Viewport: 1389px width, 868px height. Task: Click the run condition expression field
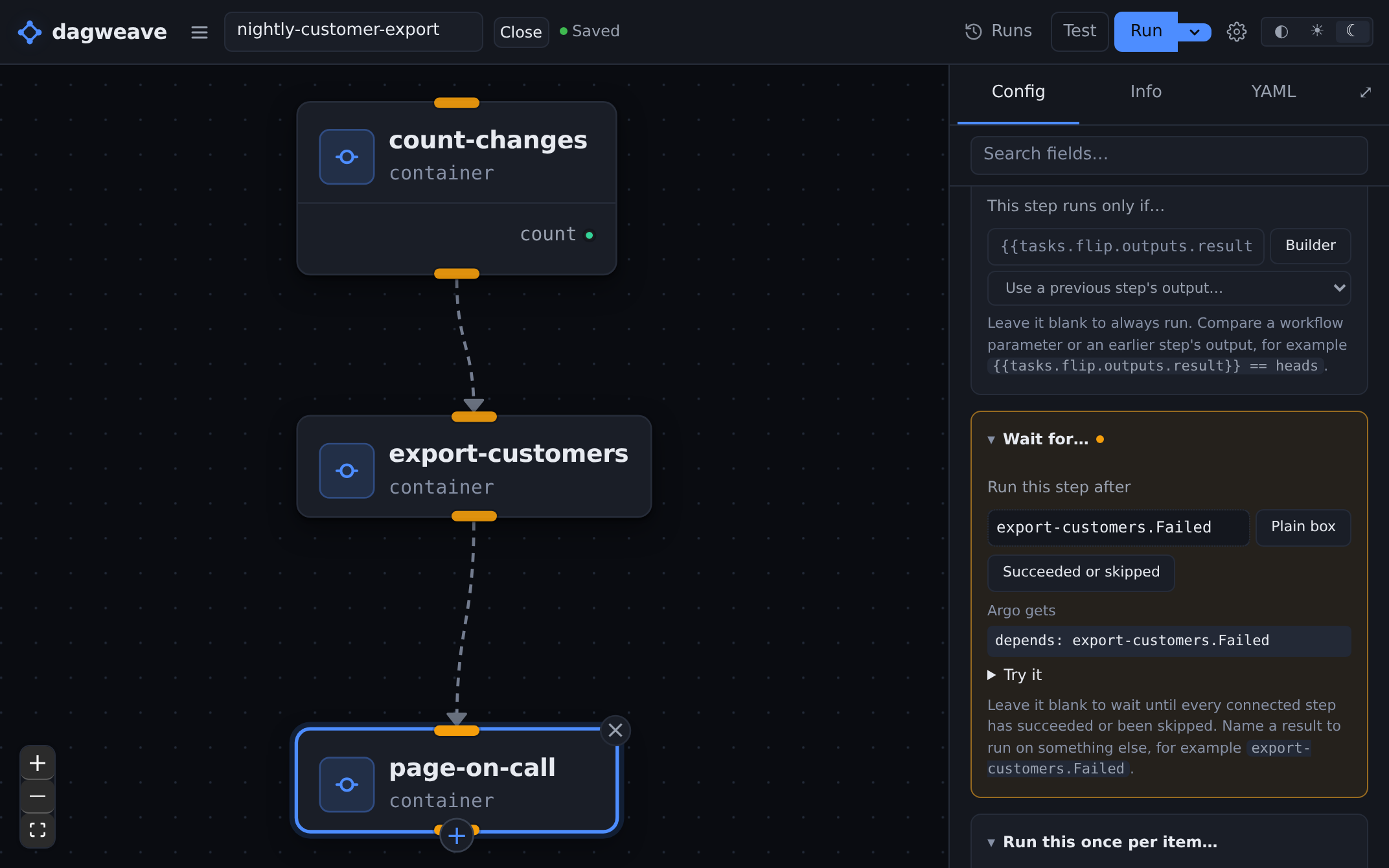[x=1125, y=246]
